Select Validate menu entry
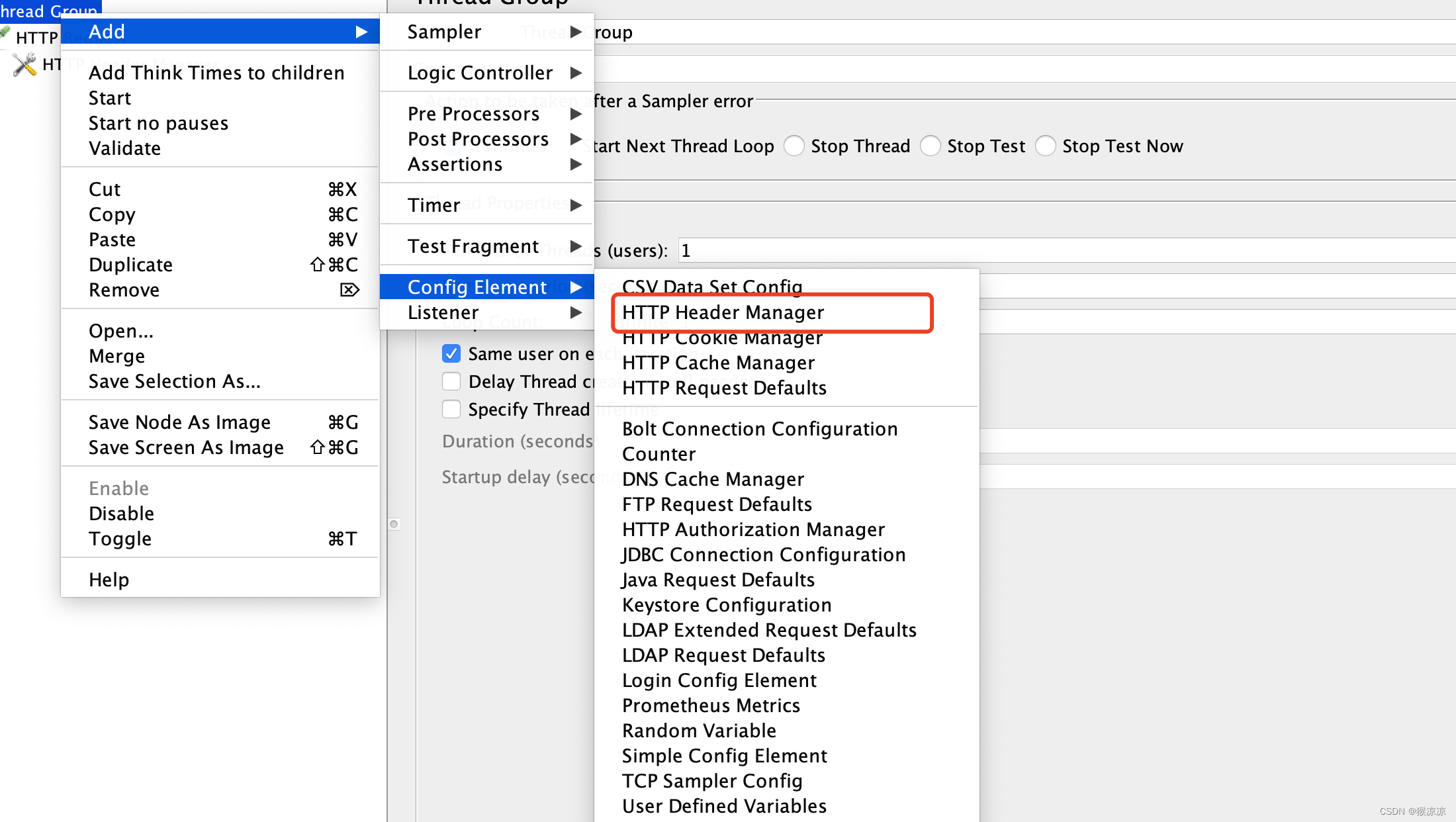The height and width of the screenshot is (822, 1456). click(220, 148)
